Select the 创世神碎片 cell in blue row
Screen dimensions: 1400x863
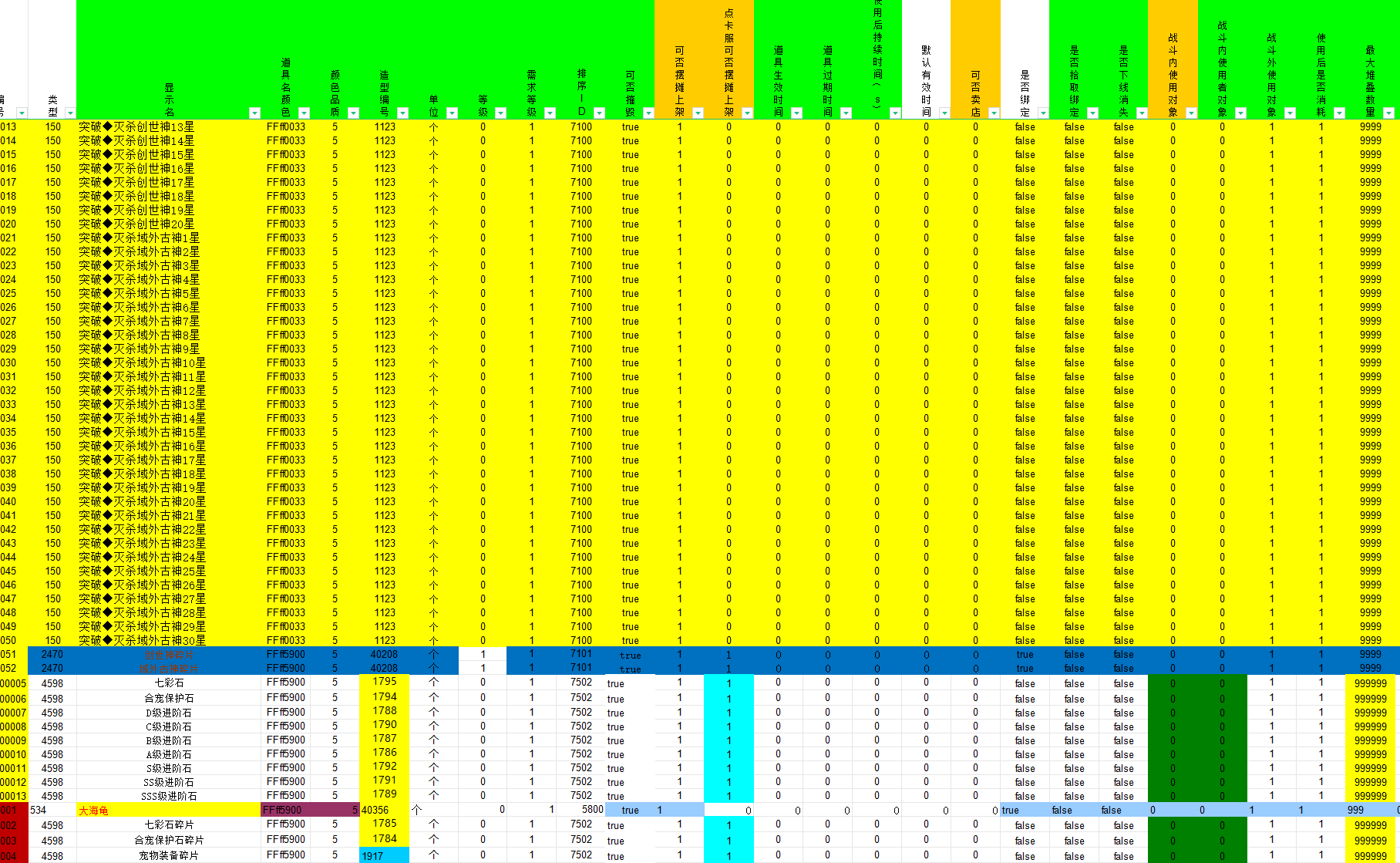pos(168,656)
